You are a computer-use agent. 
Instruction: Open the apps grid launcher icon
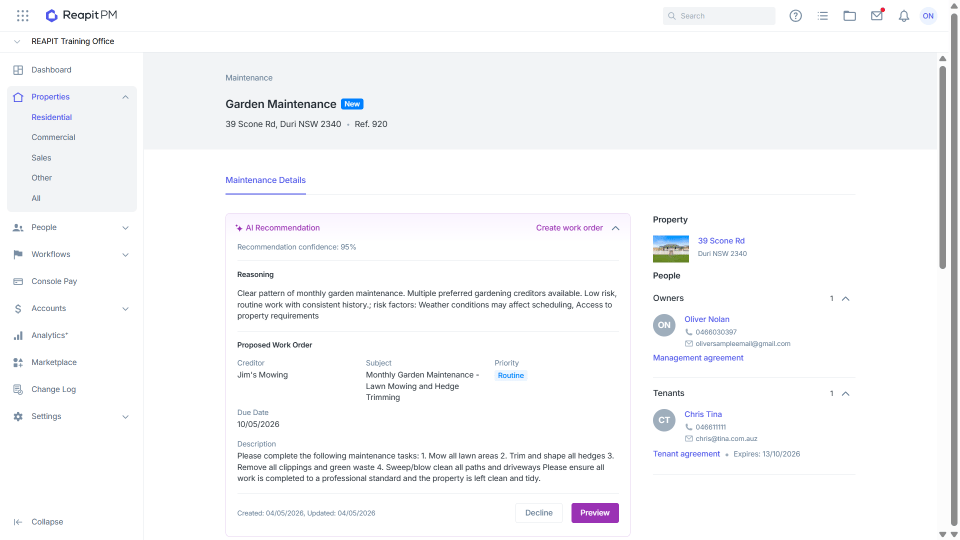[23, 16]
